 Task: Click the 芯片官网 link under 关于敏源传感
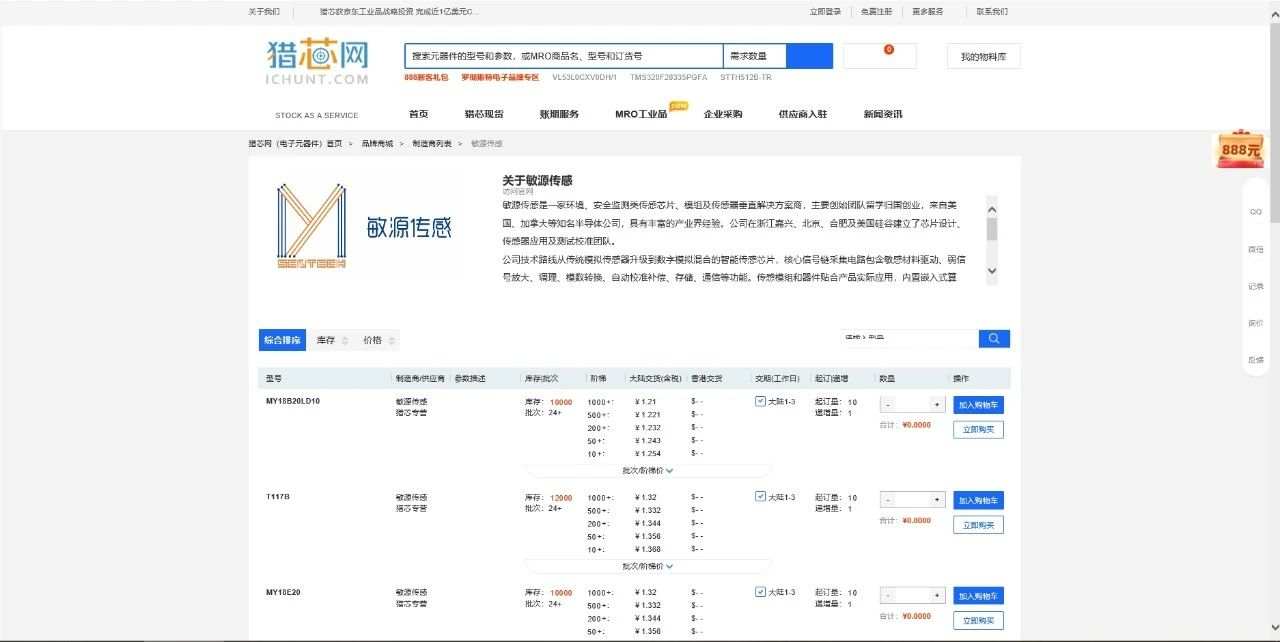tap(518, 191)
